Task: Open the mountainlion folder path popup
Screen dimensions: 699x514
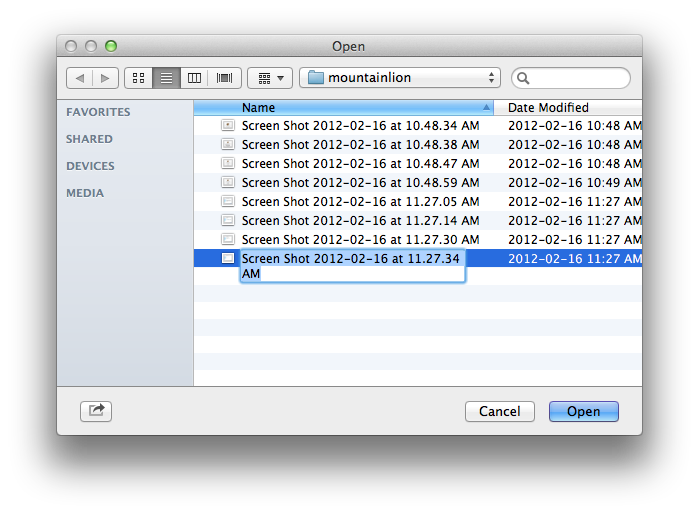Action: pos(400,78)
